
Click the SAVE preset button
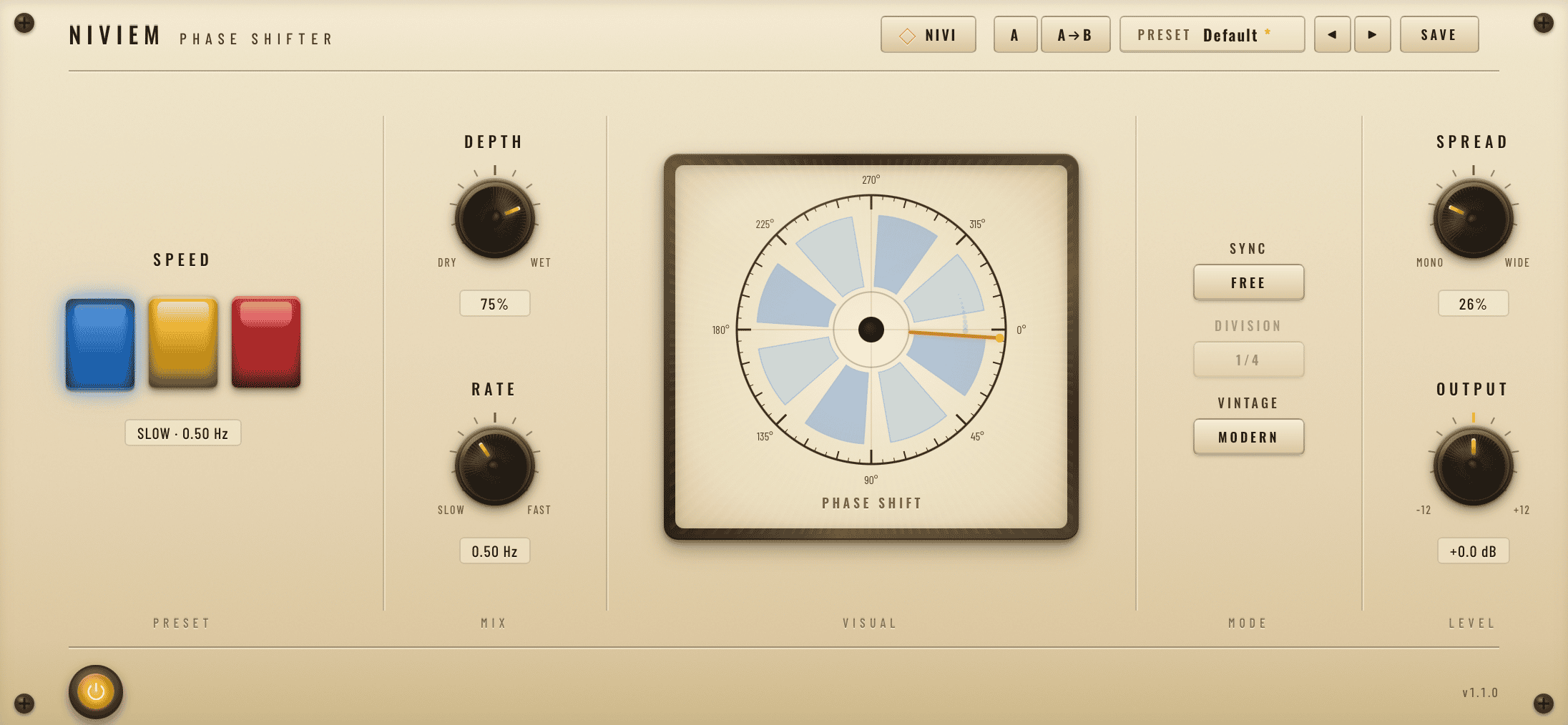pyautogui.click(x=1439, y=34)
